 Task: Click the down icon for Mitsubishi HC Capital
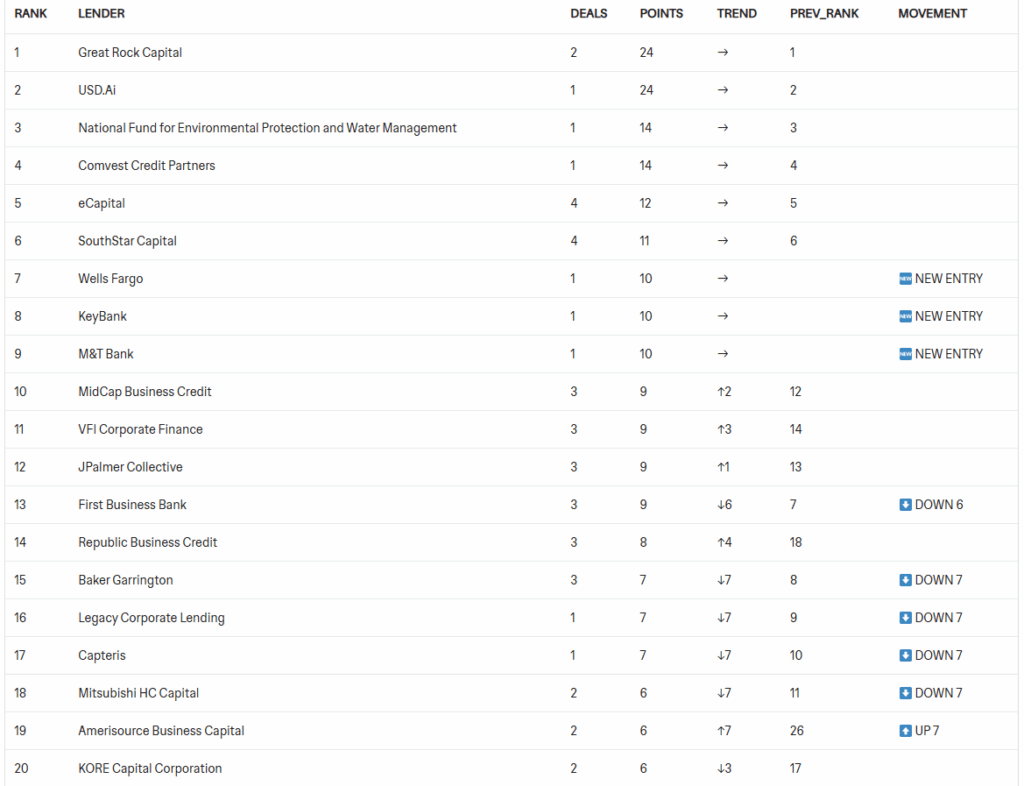[905, 693]
